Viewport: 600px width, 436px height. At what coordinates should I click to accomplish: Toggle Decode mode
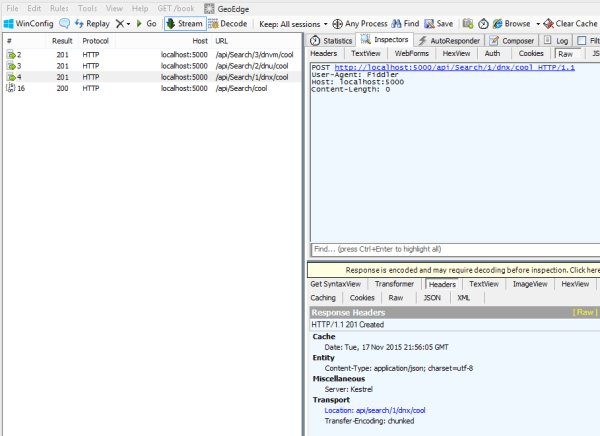point(228,24)
